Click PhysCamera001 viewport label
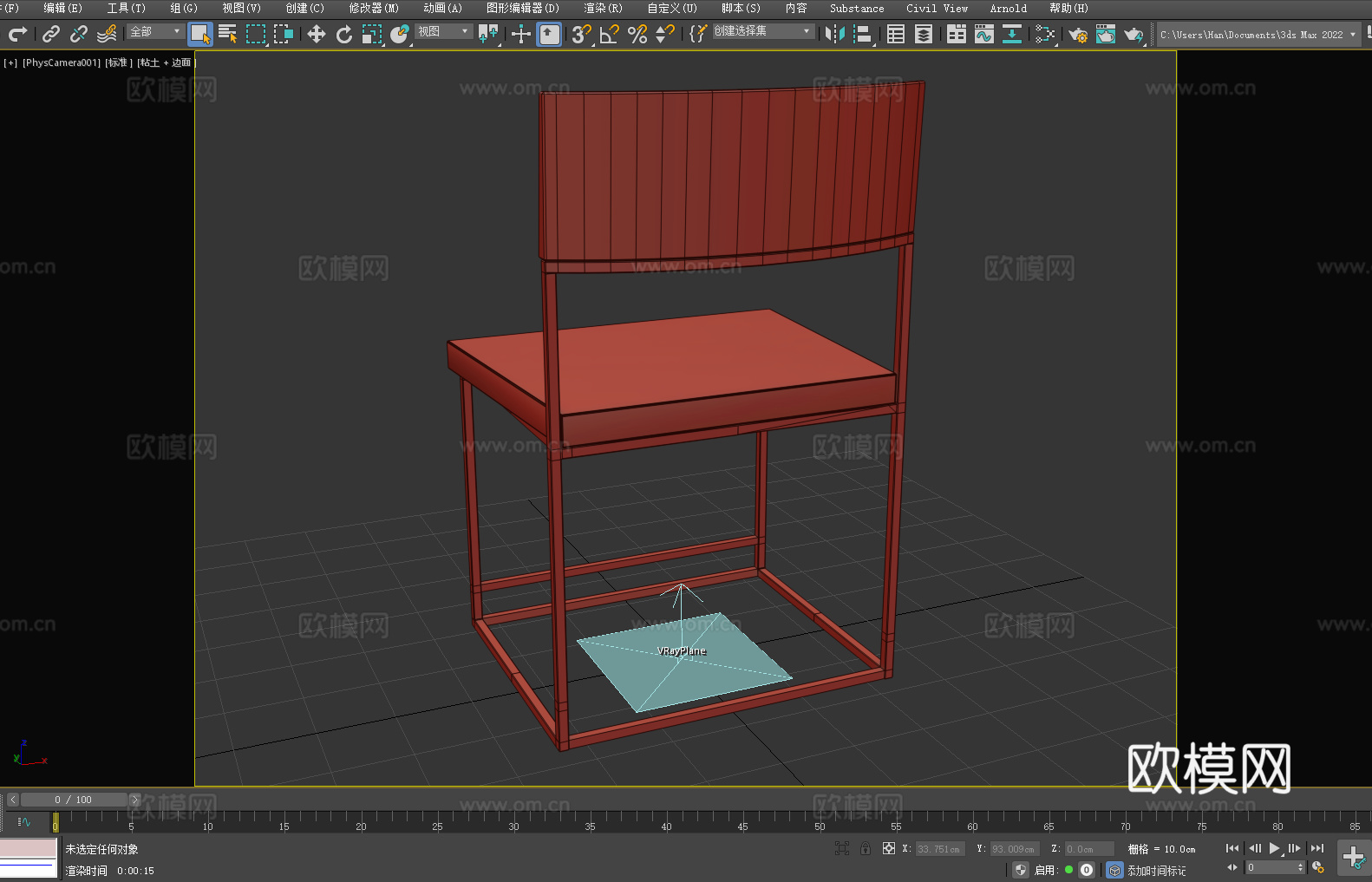Image resolution: width=1372 pixels, height=882 pixels. click(62, 62)
